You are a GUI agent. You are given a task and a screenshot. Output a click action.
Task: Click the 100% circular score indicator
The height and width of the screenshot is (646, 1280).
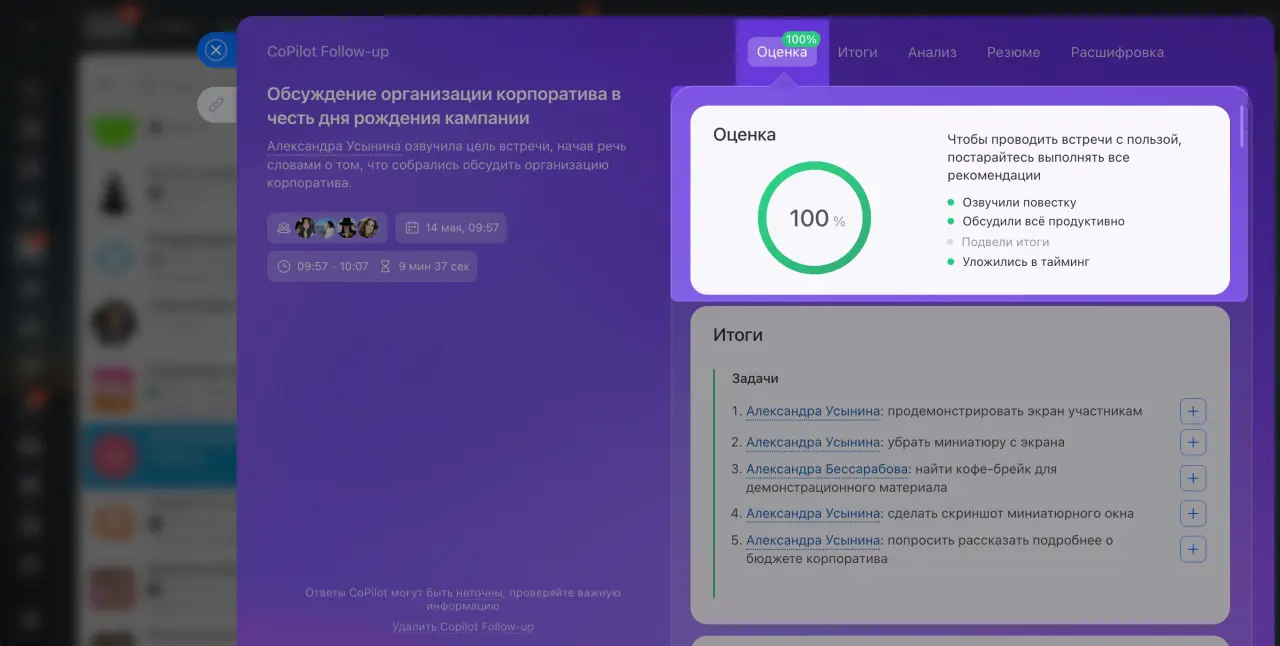pyautogui.click(x=814, y=218)
